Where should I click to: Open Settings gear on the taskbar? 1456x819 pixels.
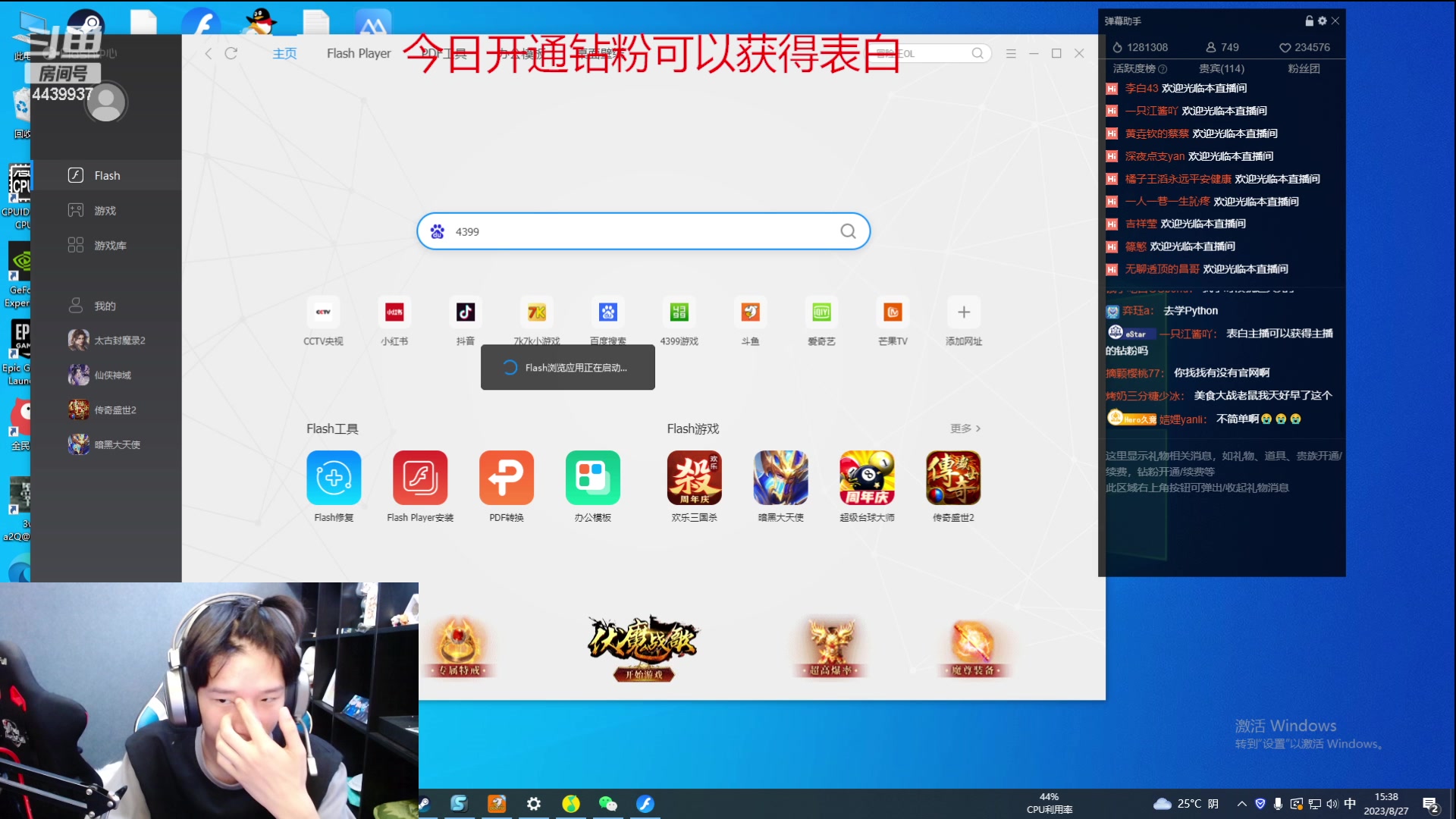click(x=534, y=804)
